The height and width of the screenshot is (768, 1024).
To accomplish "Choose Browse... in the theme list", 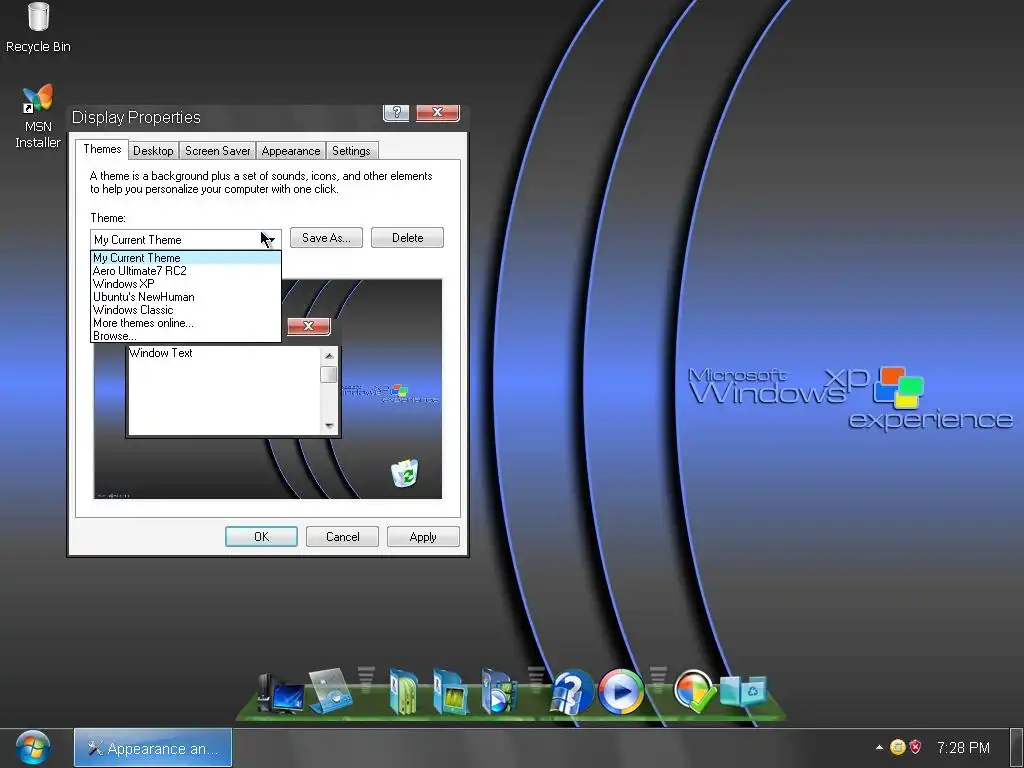I will coord(185,336).
